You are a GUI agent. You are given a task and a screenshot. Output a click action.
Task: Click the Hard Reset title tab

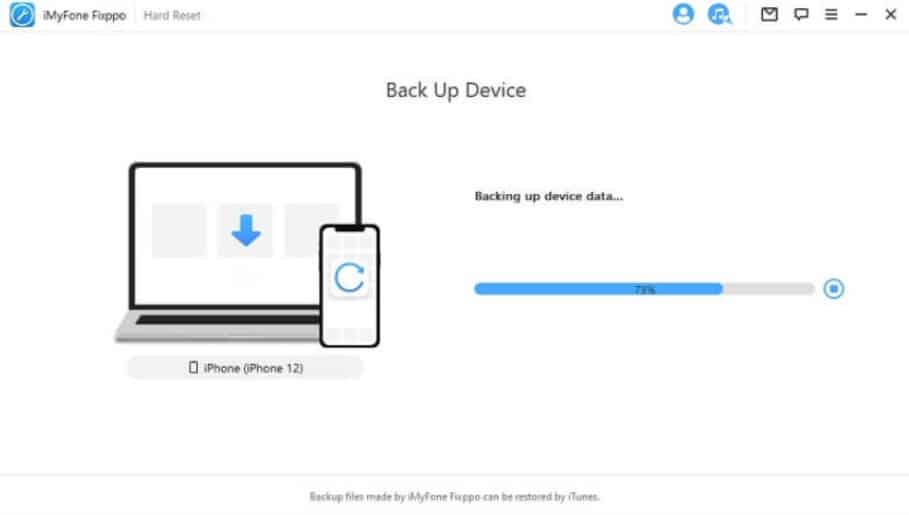(x=172, y=16)
